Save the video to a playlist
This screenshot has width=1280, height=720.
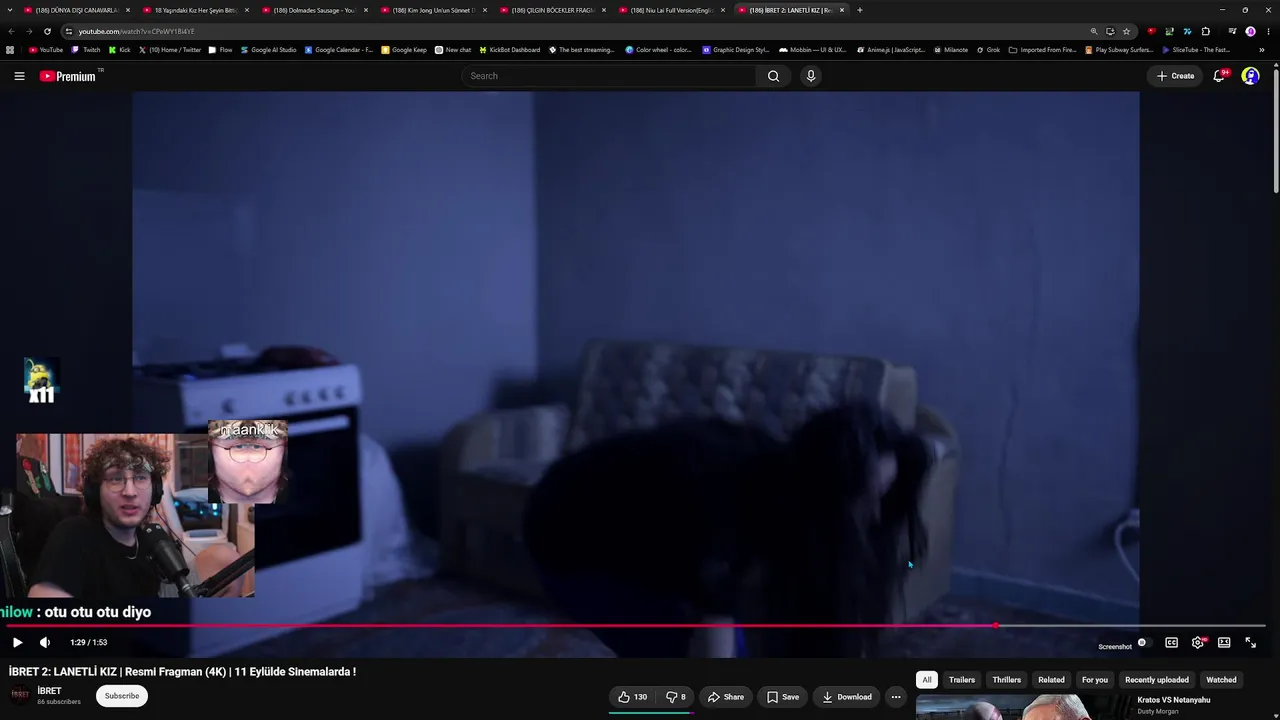click(783, 697)
